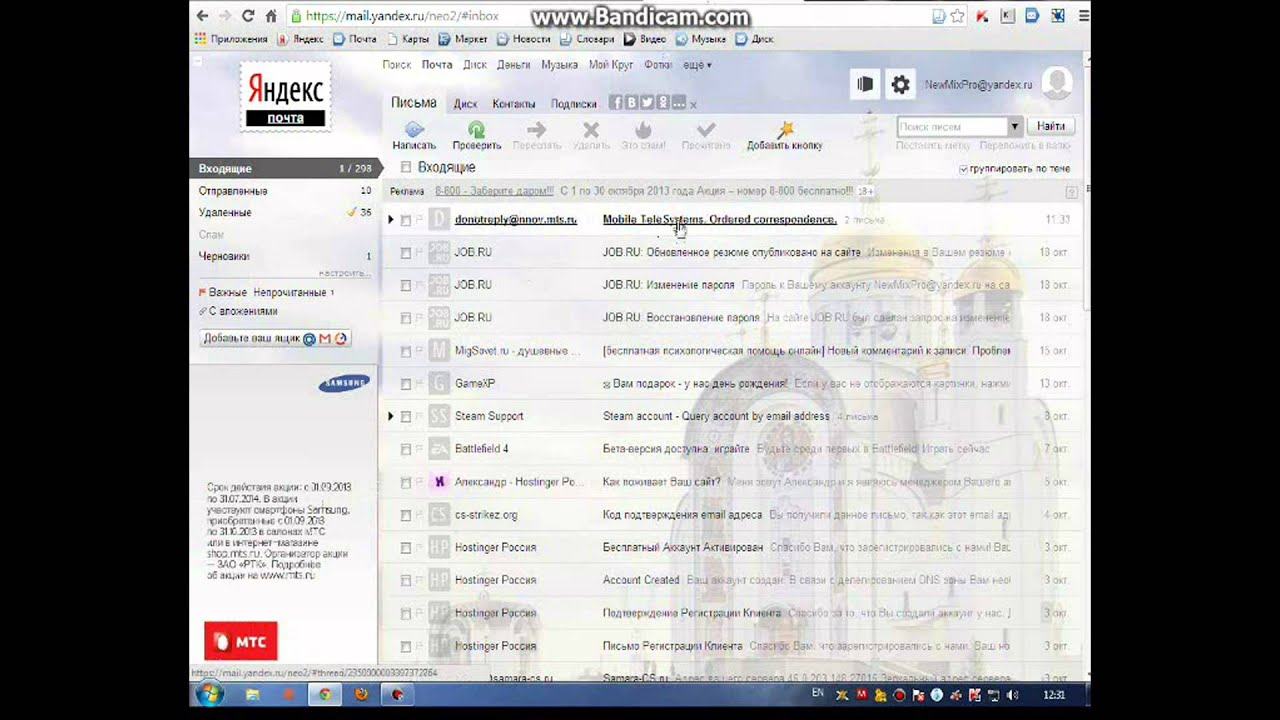The image size is (1280, 720).
Task: Open the Деньги service link
Action: click(x=513, y=65)
